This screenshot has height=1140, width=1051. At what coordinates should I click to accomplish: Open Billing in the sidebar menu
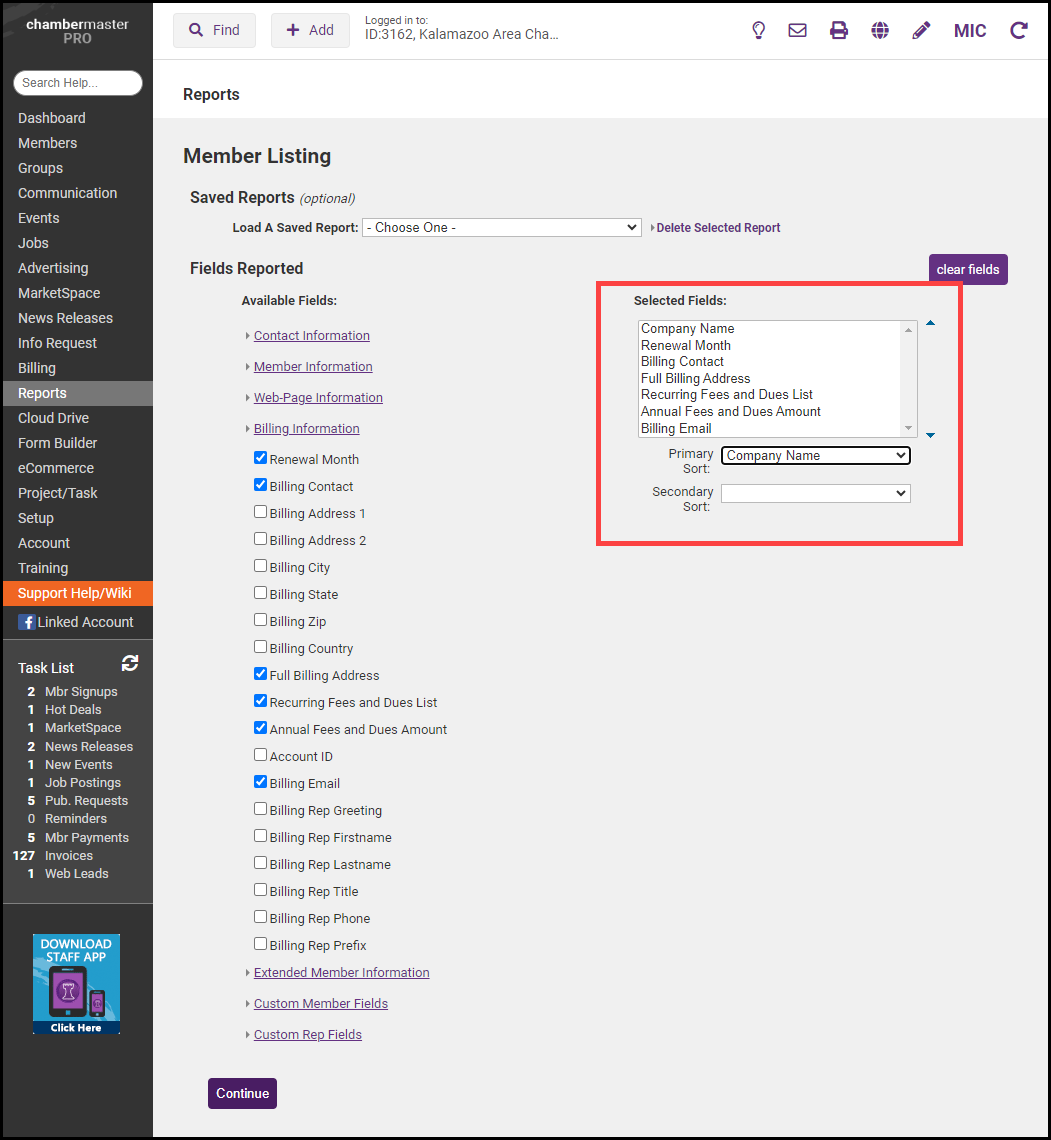[x=37, y=368]
